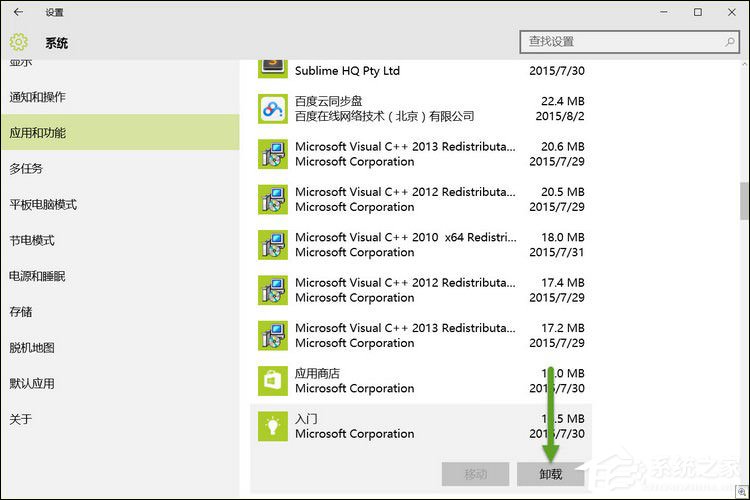This screenshot has width=750, height=500.
Task: Click the 入门 lightbulb app icon
Action: (273, 426)
